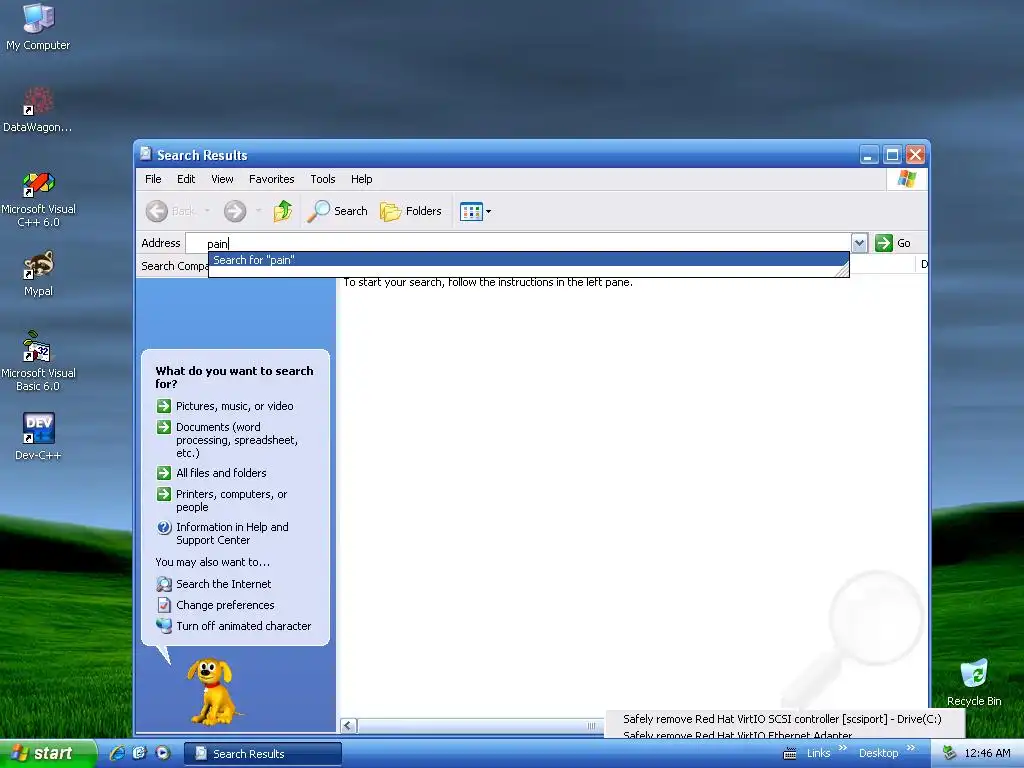Open Windows Media Player Quick Launch icon
This screenshot has height=768, width=1024.
(163, 753)
